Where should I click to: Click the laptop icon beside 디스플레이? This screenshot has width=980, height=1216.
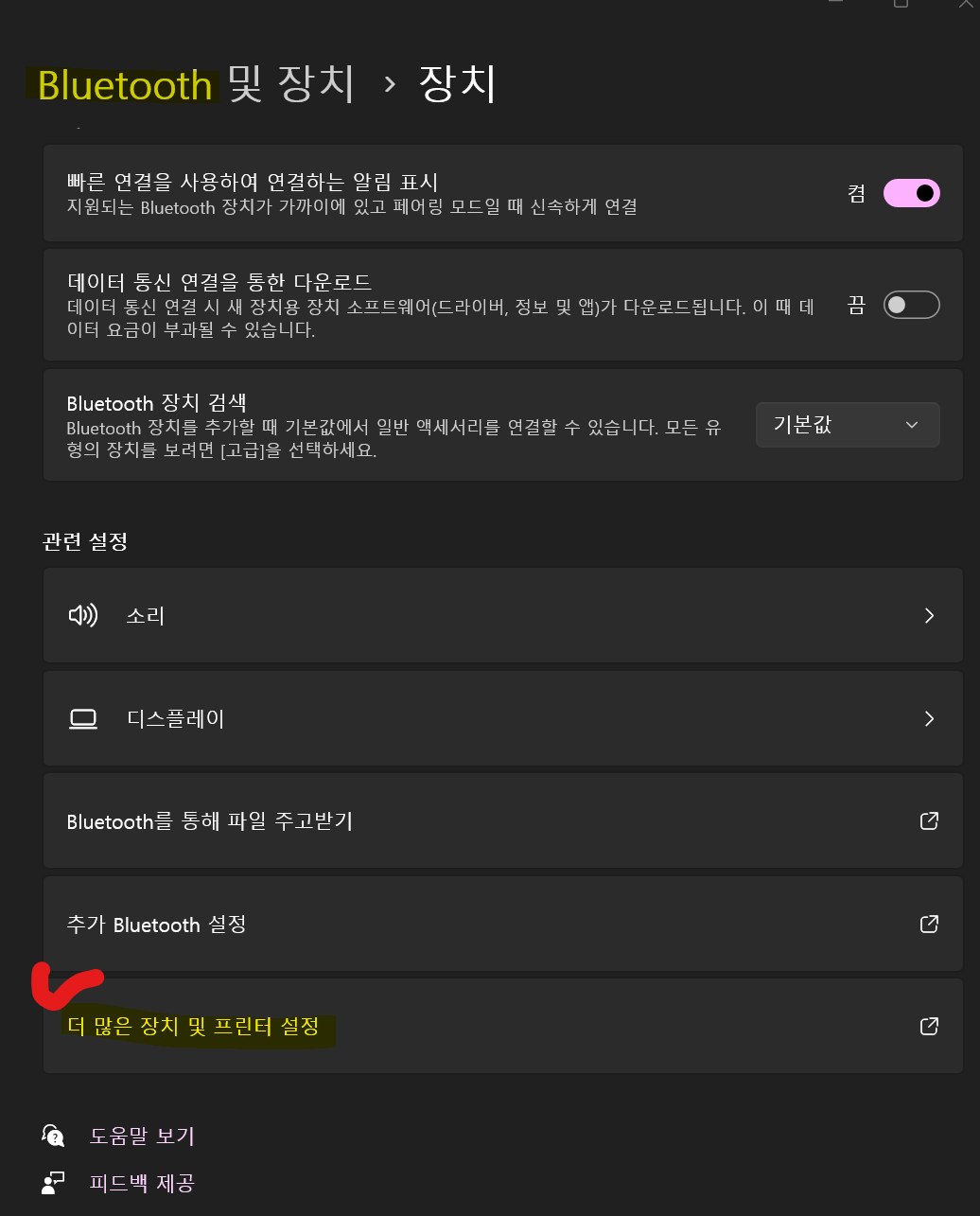click(83, 719)
